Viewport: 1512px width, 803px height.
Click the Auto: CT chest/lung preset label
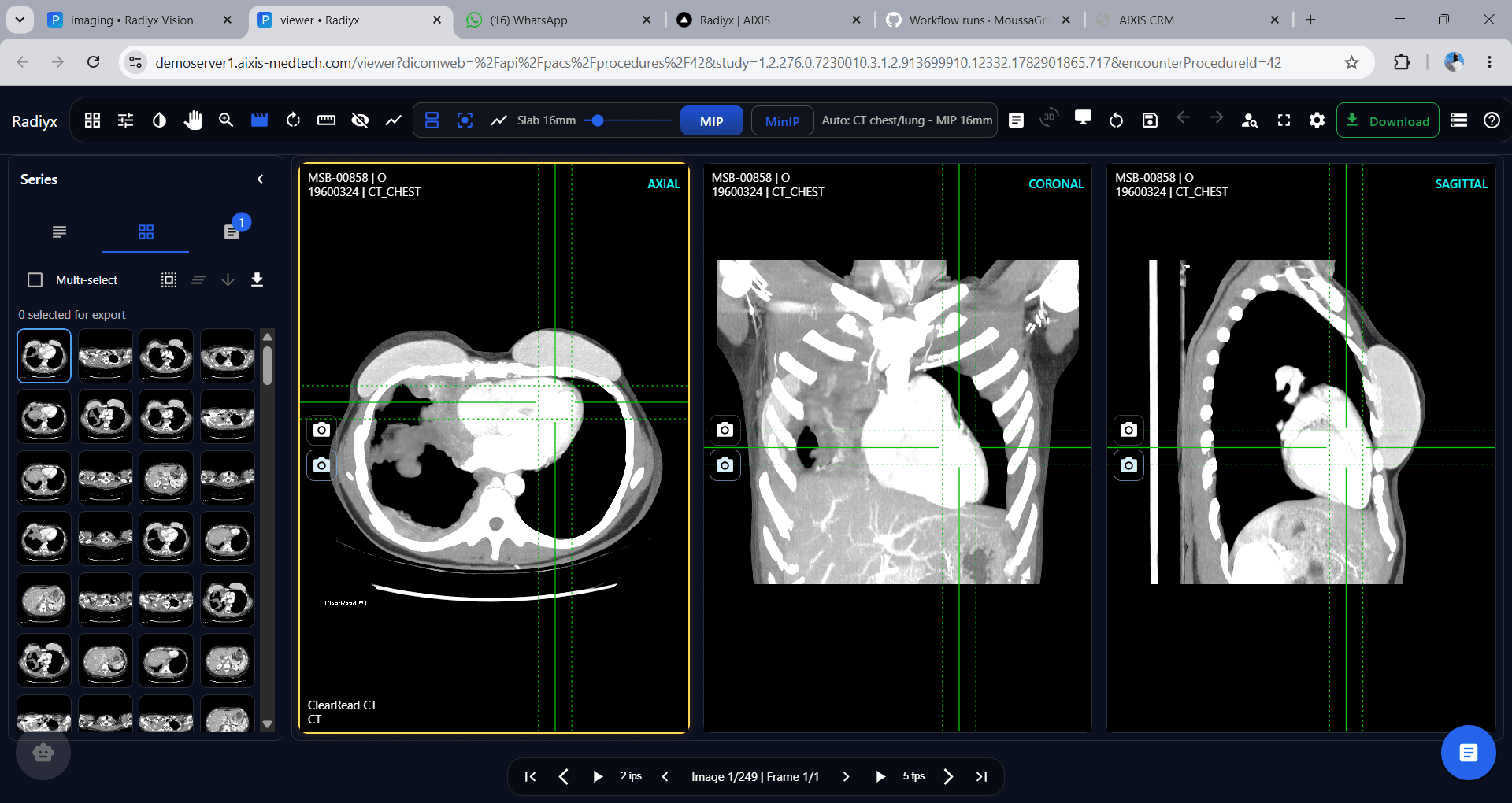click(x=906, y=120)
